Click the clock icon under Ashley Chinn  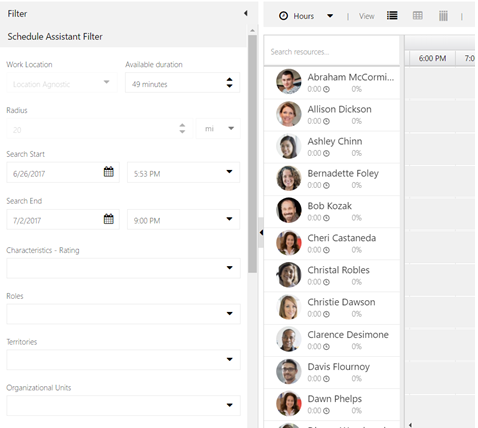coord(326,153)
